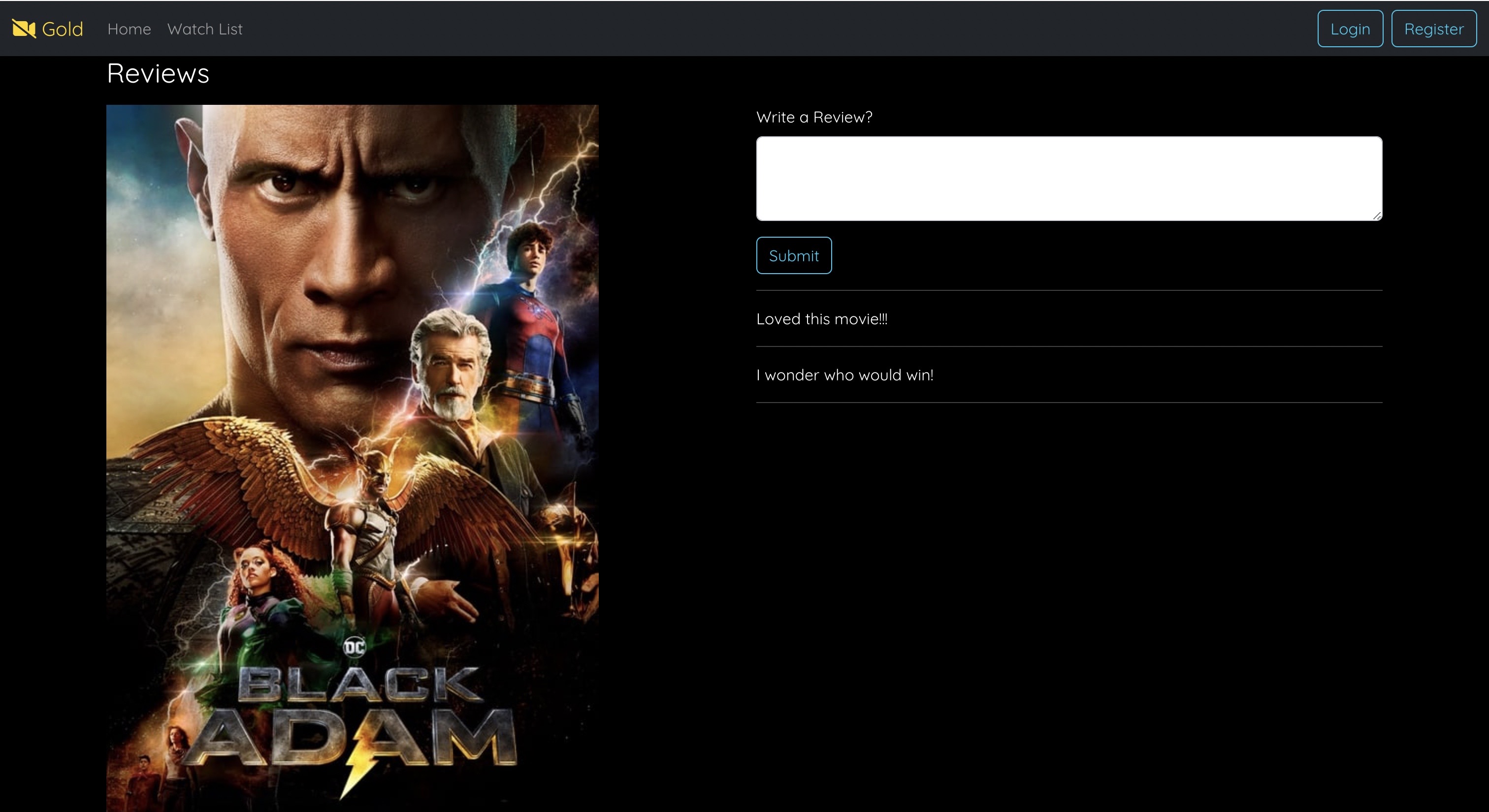Navigate to Home in the top navigation

[129, 29]
